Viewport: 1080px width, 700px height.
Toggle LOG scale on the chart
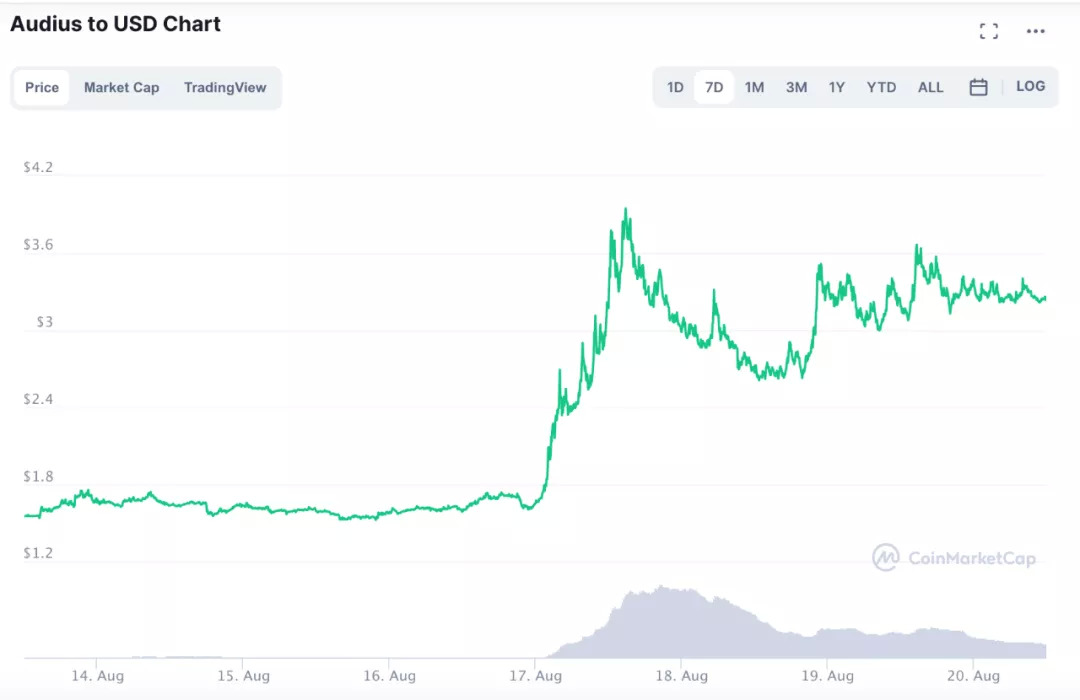1030,87
